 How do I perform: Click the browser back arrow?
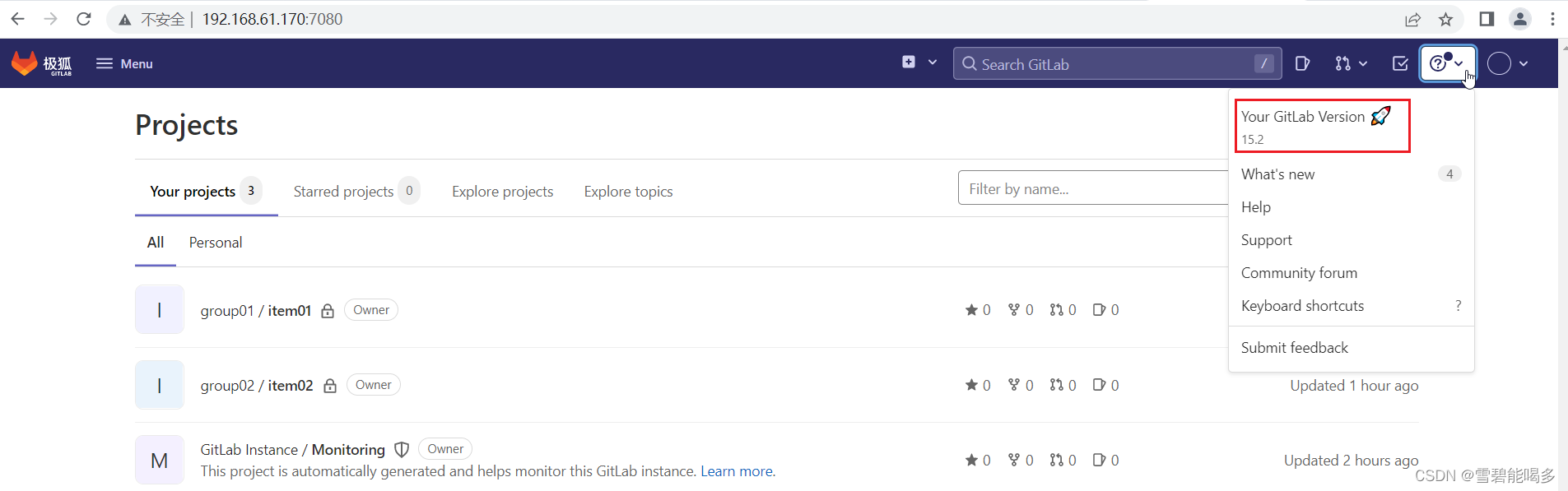click(x=17, y=19)
